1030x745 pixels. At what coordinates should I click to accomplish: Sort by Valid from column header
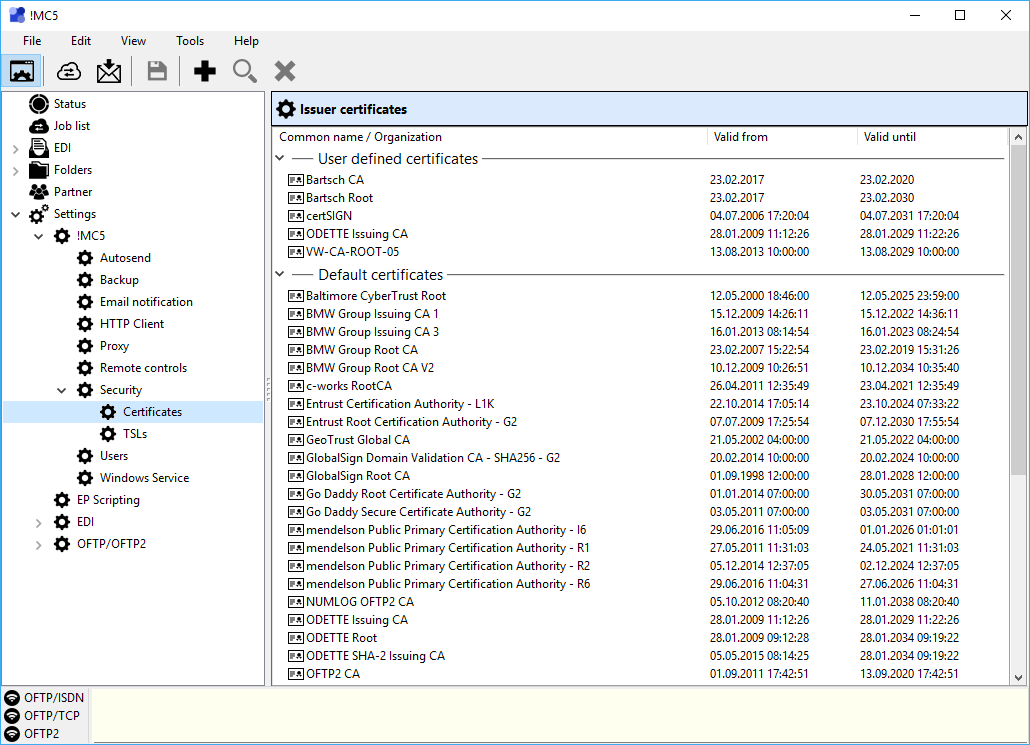click(x=782, y=137)
